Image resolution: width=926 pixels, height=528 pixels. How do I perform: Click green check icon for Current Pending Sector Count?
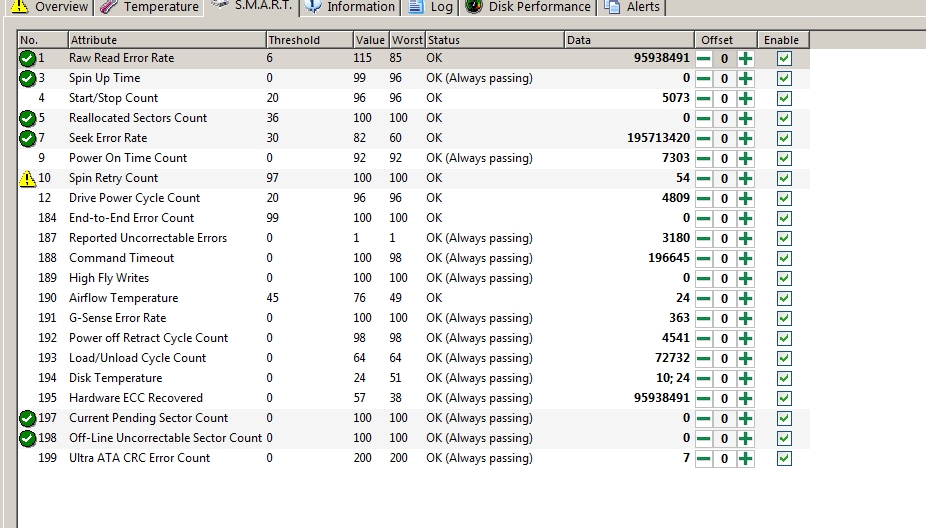point(28,418)
